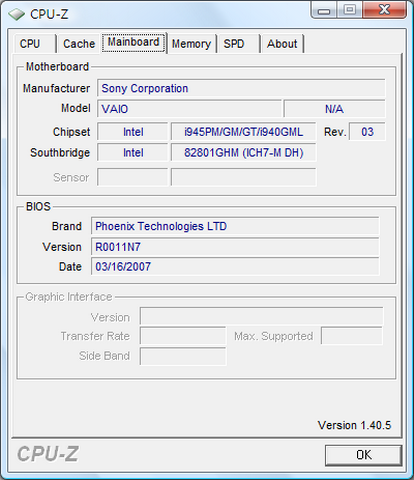
Task: Click the empty Sensor vendor field
Action: (x=133, y=177)
